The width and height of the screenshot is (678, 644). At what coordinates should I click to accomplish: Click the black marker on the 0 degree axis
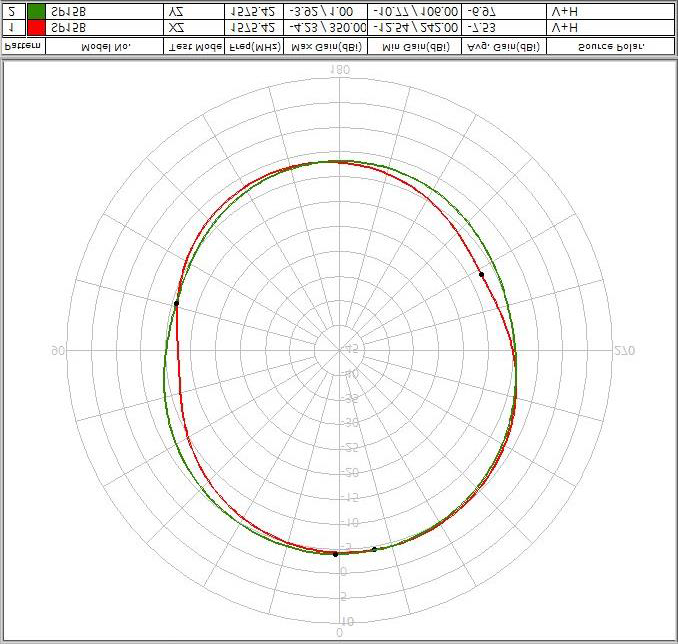click(x=335, y=554)
